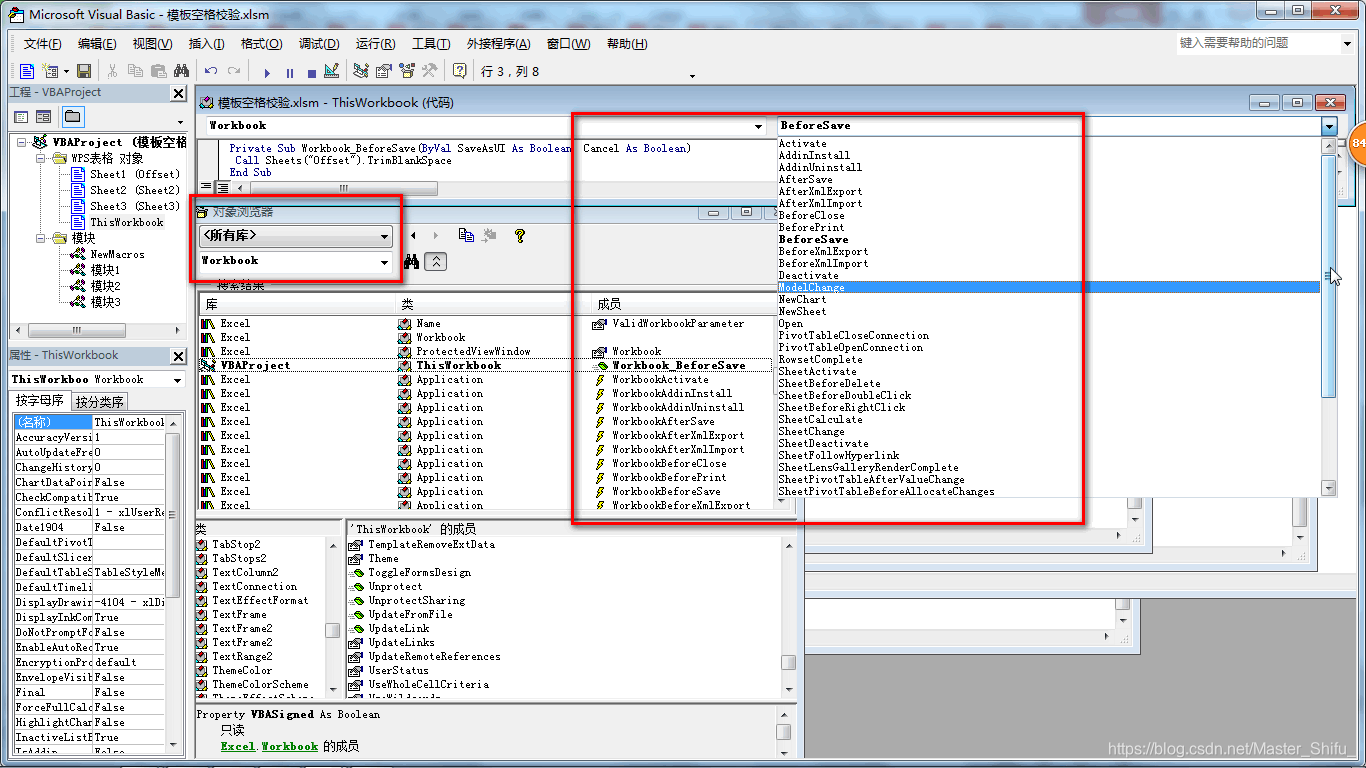Click the Find binoculars icon in the main toolbar

[x=181, y=71]
